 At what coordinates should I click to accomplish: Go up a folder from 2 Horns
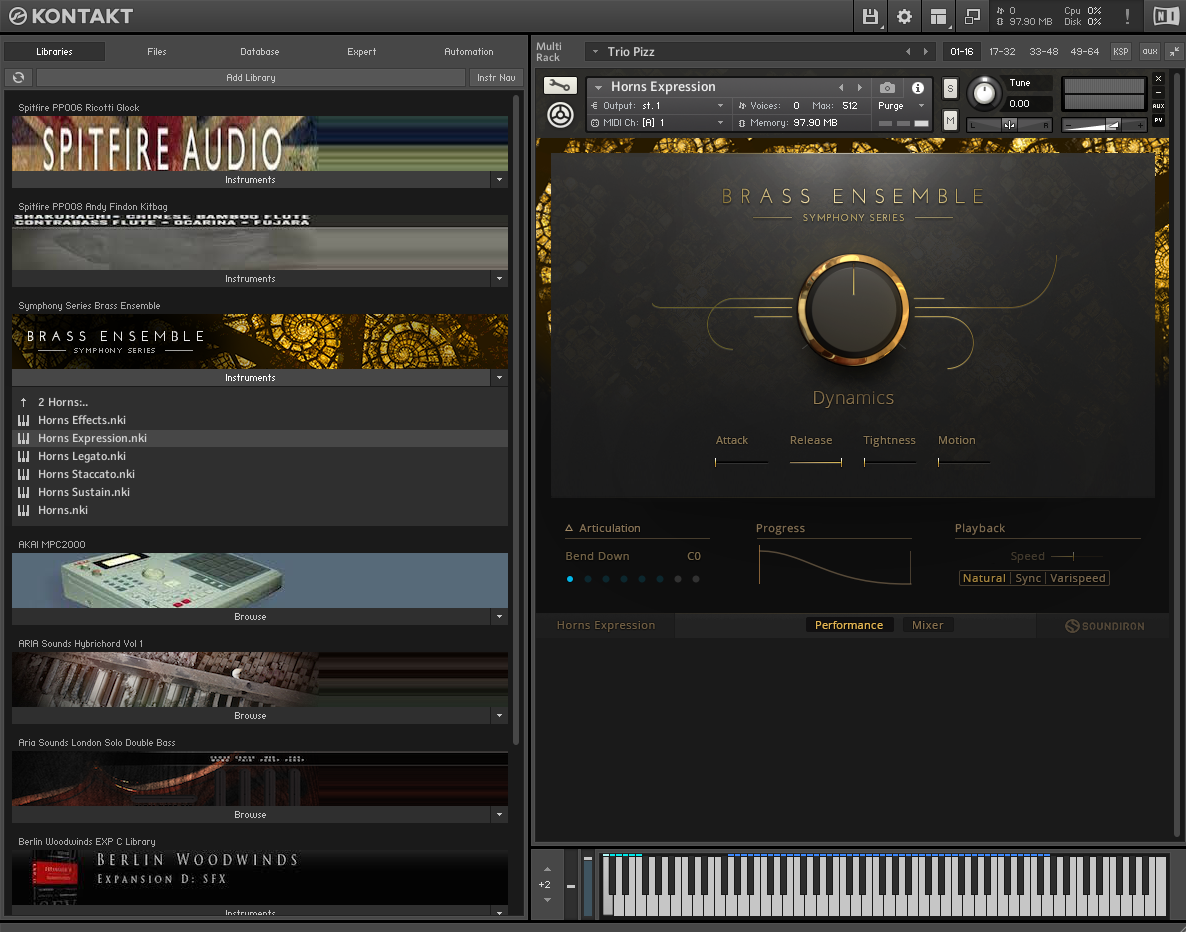23,402
